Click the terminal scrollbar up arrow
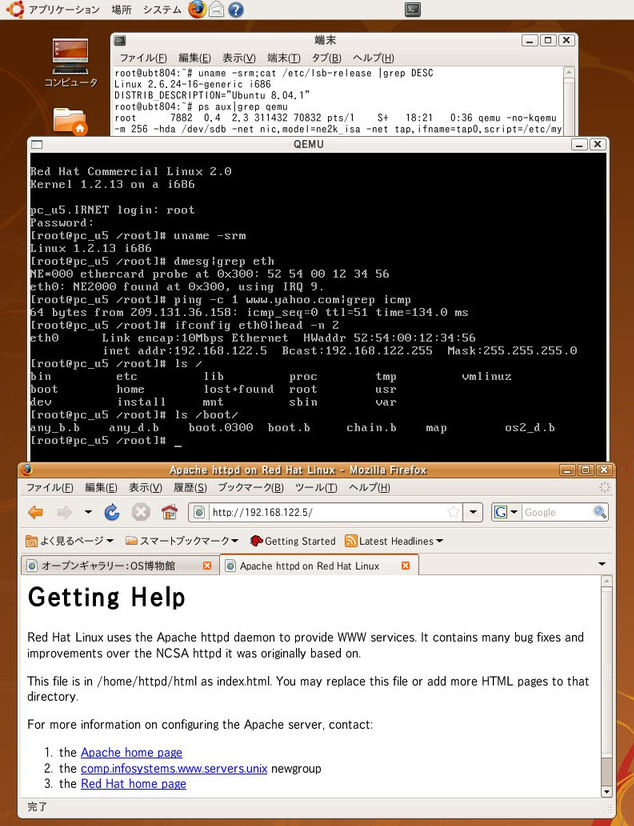The width and height of the screenshot is (634, 826). click(x=569, y=72)
